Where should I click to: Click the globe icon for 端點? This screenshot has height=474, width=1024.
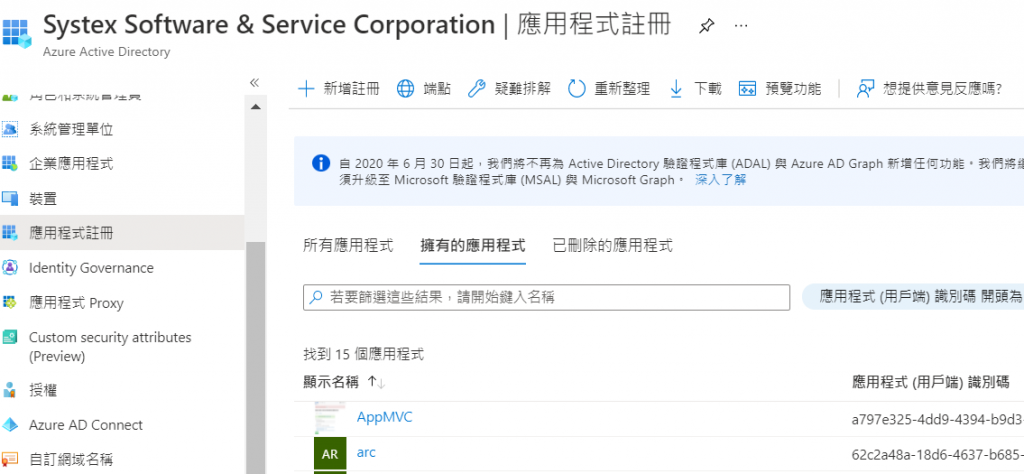406,89
